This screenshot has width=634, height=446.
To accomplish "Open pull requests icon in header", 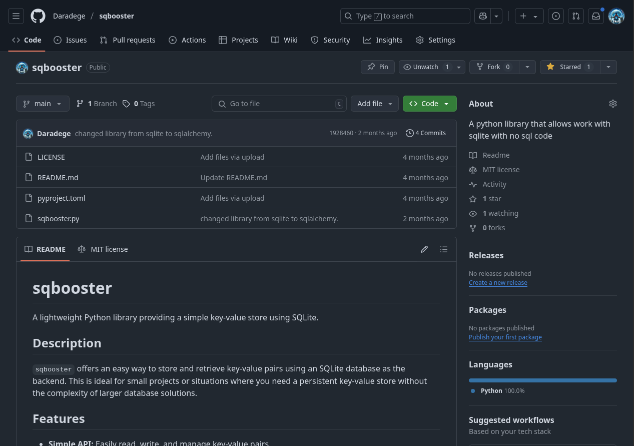I will click(x=576, y=16).
